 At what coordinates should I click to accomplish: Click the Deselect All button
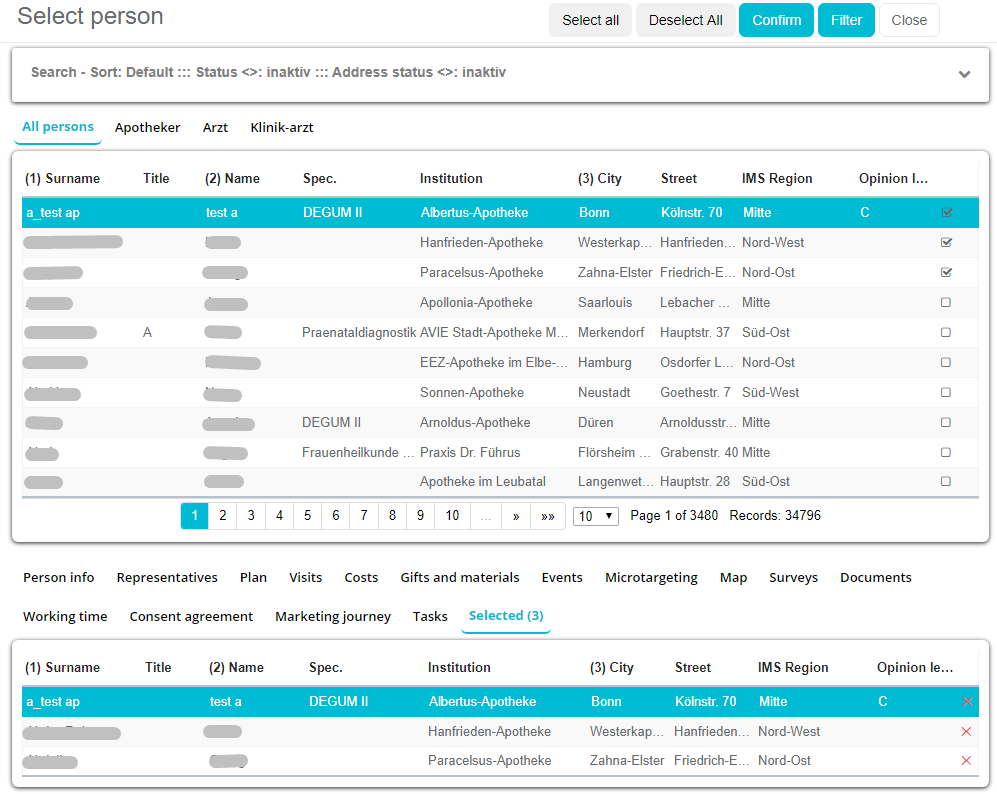pyautogui.click(x=685, y=20)
